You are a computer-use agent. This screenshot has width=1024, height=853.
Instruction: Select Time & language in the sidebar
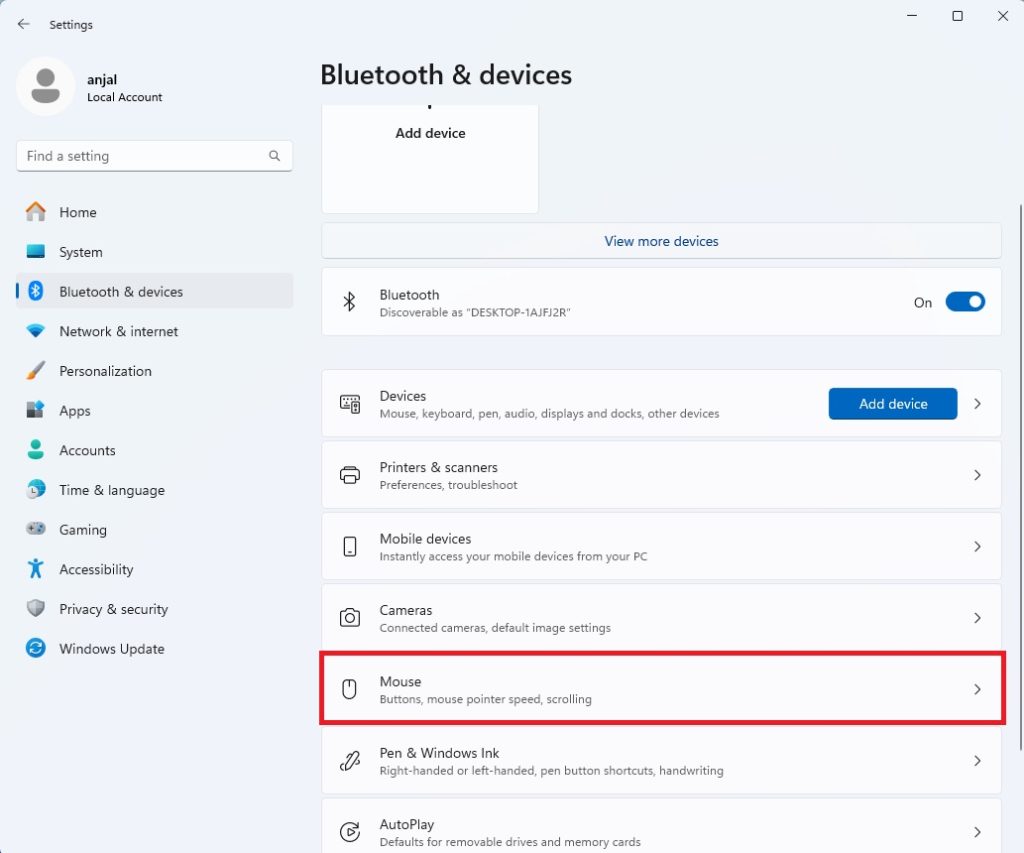pos(34,490)
